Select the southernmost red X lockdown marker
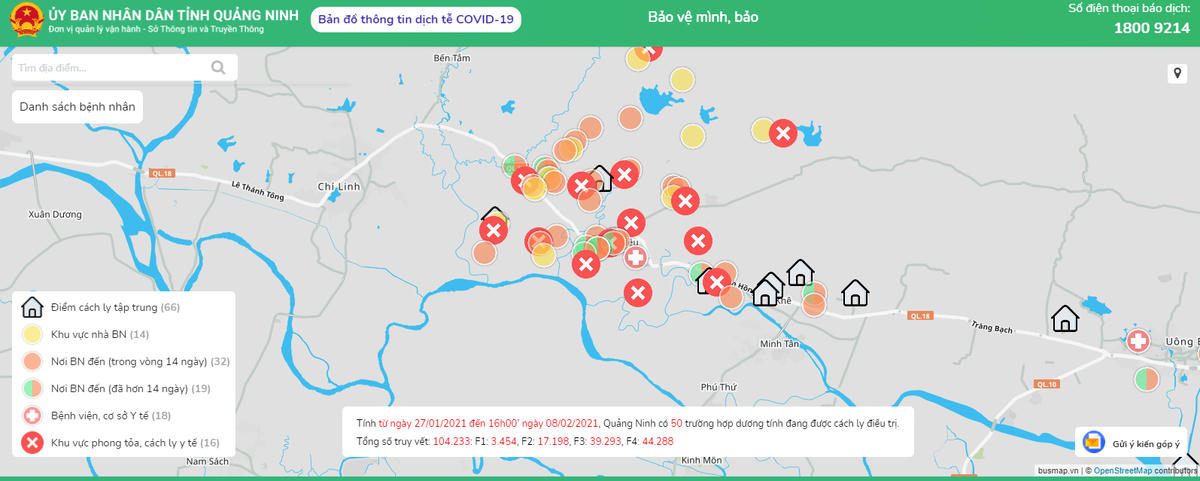Image resolution: width=1200 pixels, height=481 pixels. (x=637, y=293)
